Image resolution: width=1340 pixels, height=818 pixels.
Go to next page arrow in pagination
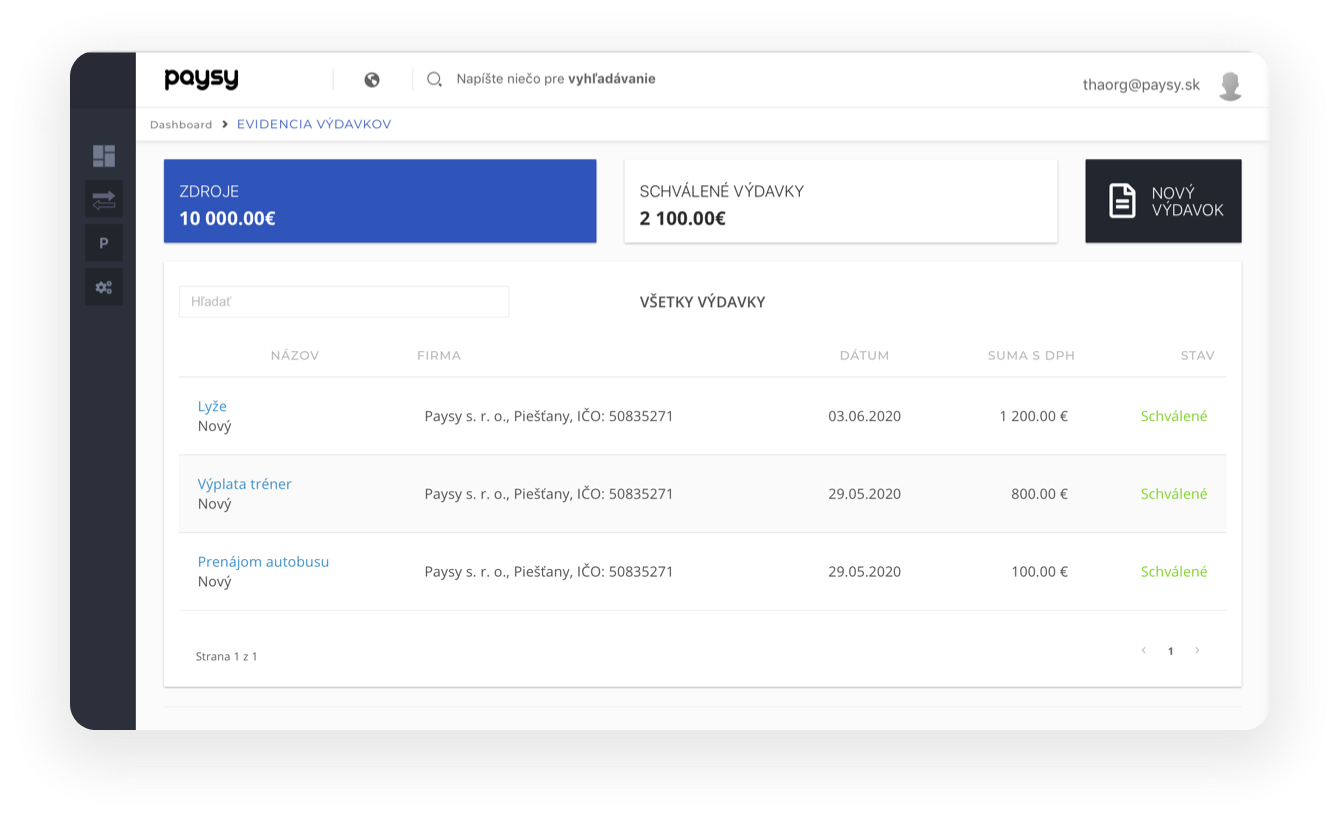click(x=1197, y=651)
